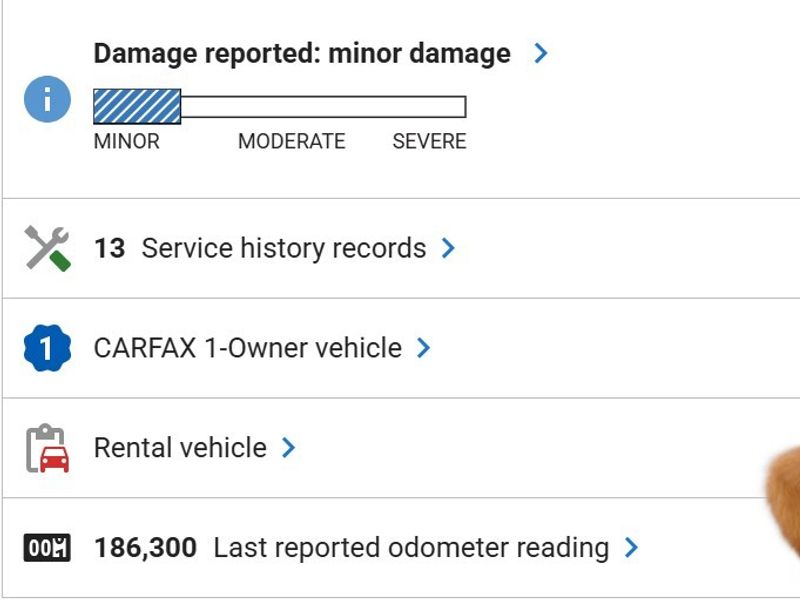This screenshot has width=800, height=600.
Task: Click the wrench and screwdriver service icon
Action: point(46,248)
